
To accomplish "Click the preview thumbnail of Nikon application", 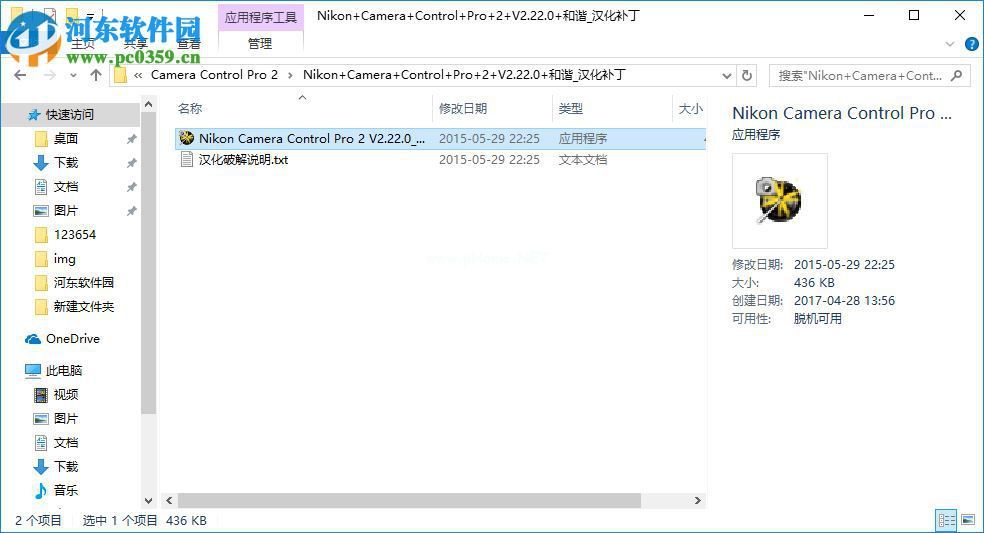I will pyautogui.click(x=779, y=201).
